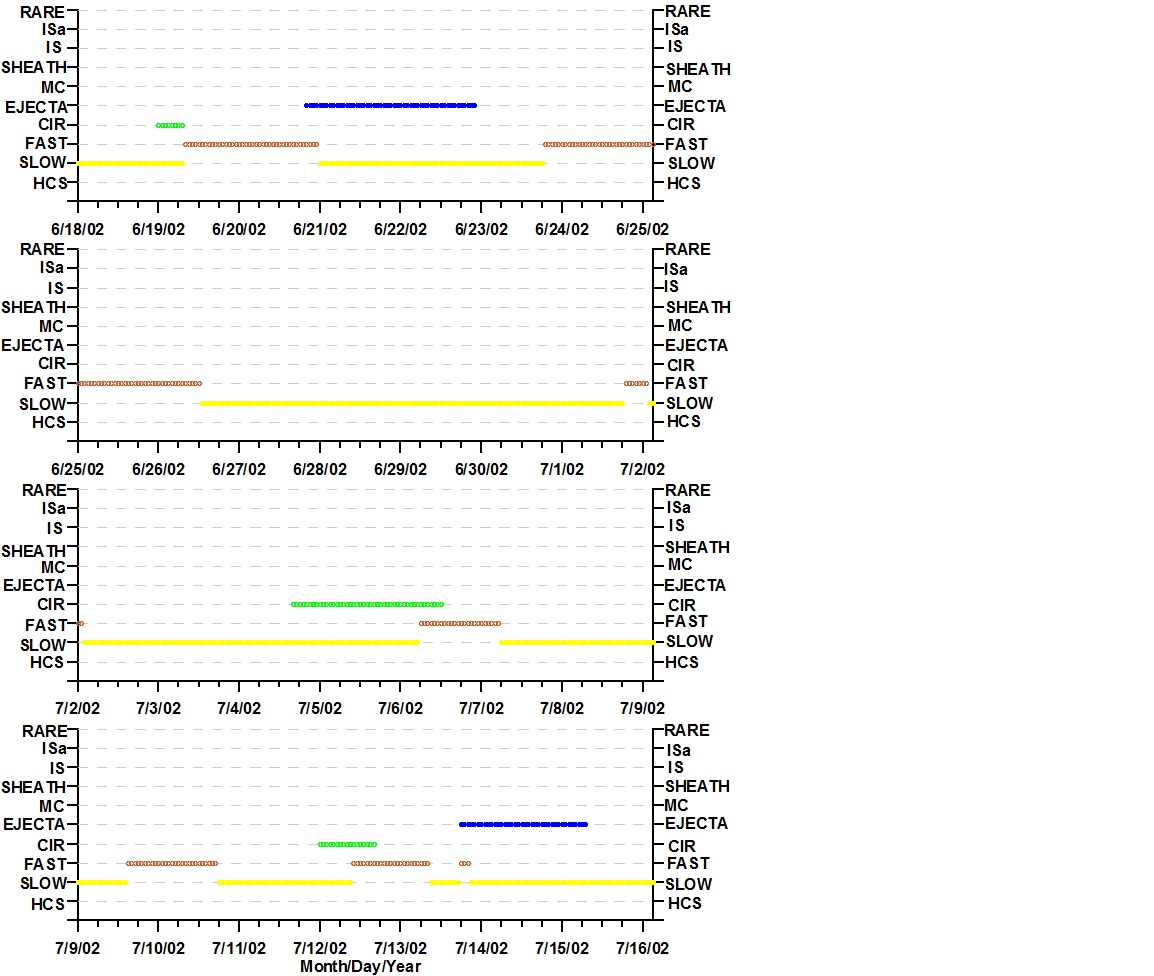This screenshot has height=976, width=1154.
Task: Select the 7/6/02 axis date
Action: coord(400,708)
